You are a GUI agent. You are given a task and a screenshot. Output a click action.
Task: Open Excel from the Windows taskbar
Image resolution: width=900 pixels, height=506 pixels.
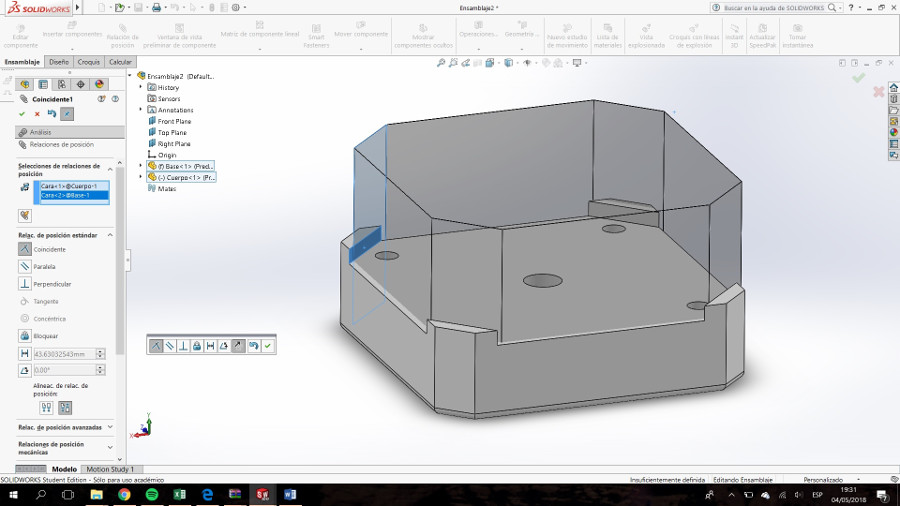180,495
